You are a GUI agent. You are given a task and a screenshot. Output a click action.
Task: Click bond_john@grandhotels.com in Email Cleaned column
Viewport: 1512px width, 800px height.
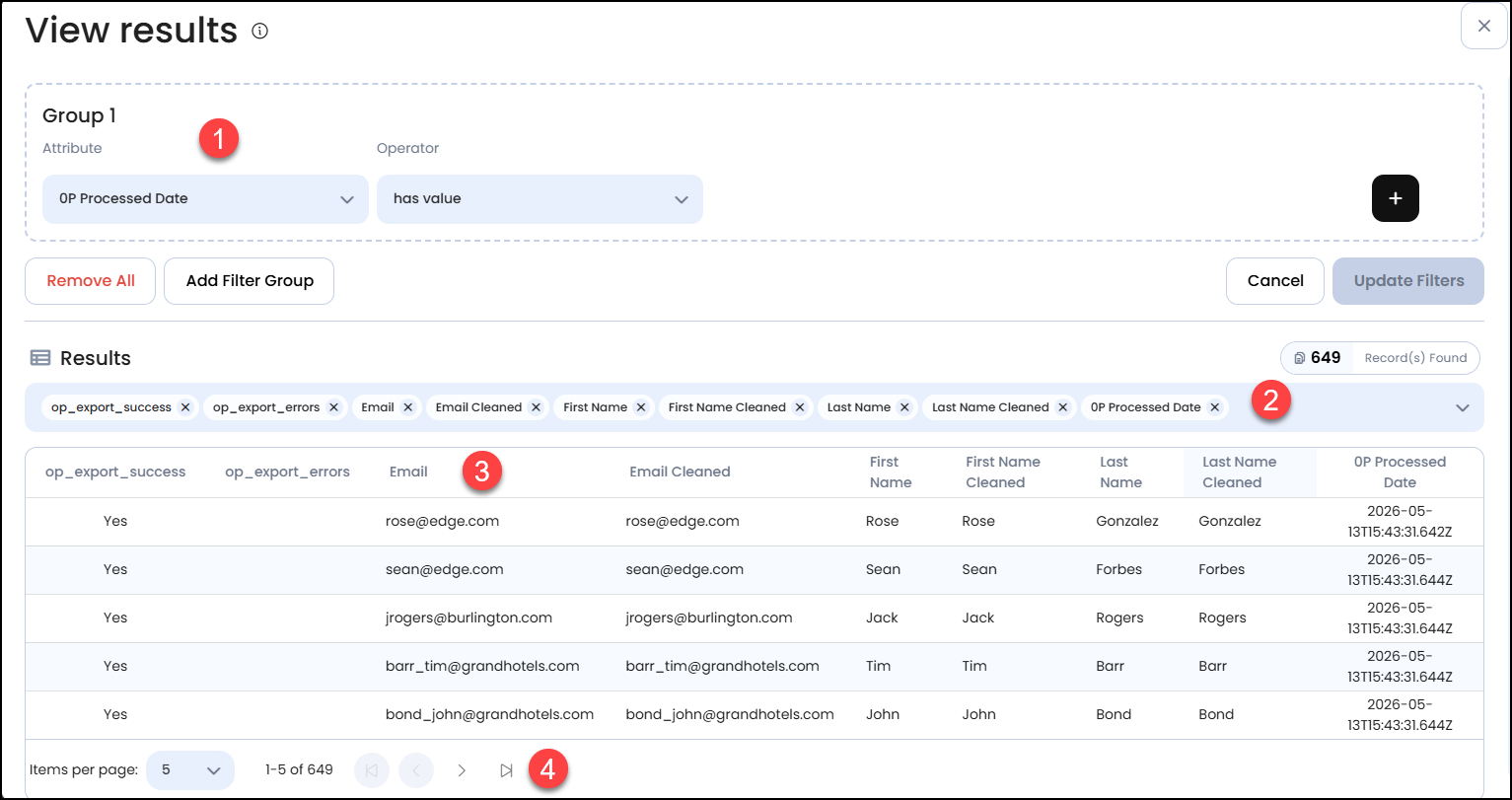click(730, 714)
